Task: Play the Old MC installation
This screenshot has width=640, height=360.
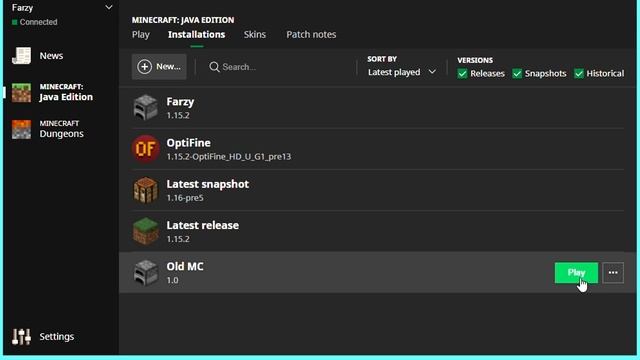Action: pos(576,273)
